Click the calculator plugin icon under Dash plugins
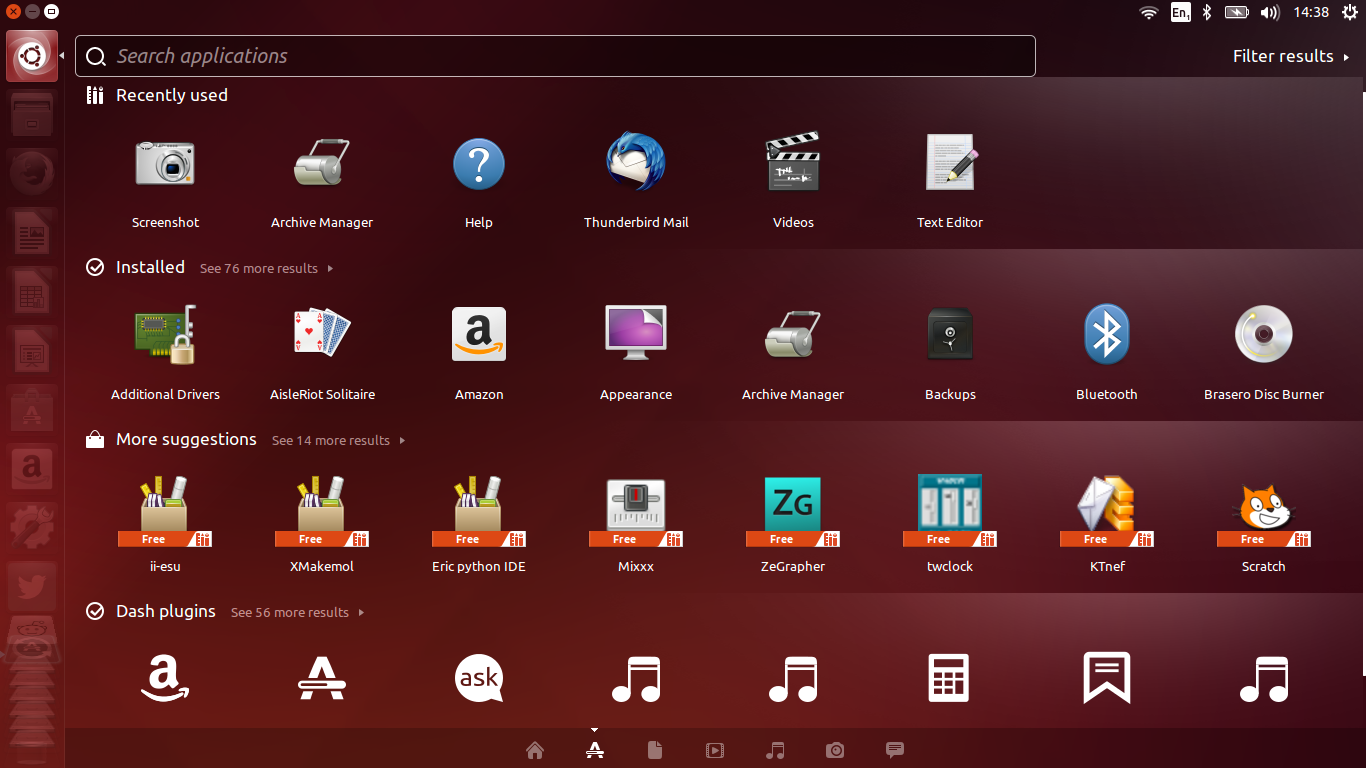 [950, 679]
